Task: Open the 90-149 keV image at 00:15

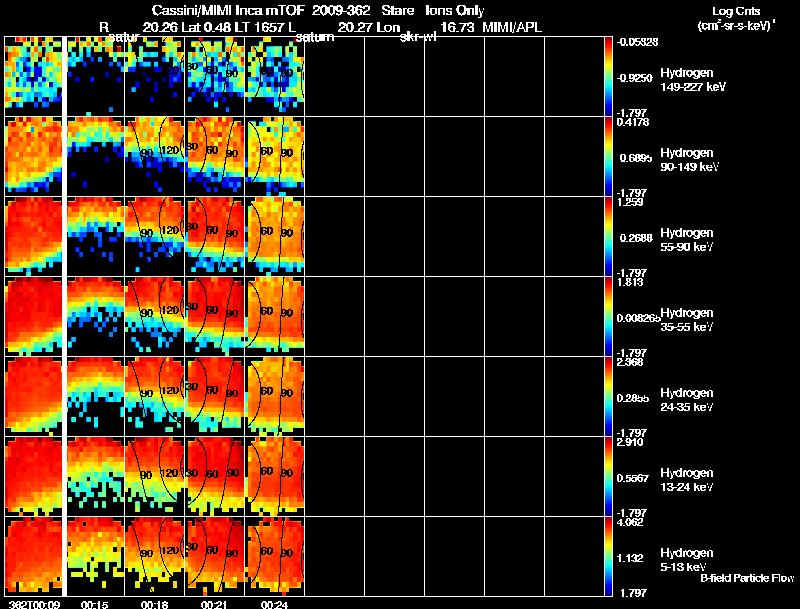Action: point(96,157)
